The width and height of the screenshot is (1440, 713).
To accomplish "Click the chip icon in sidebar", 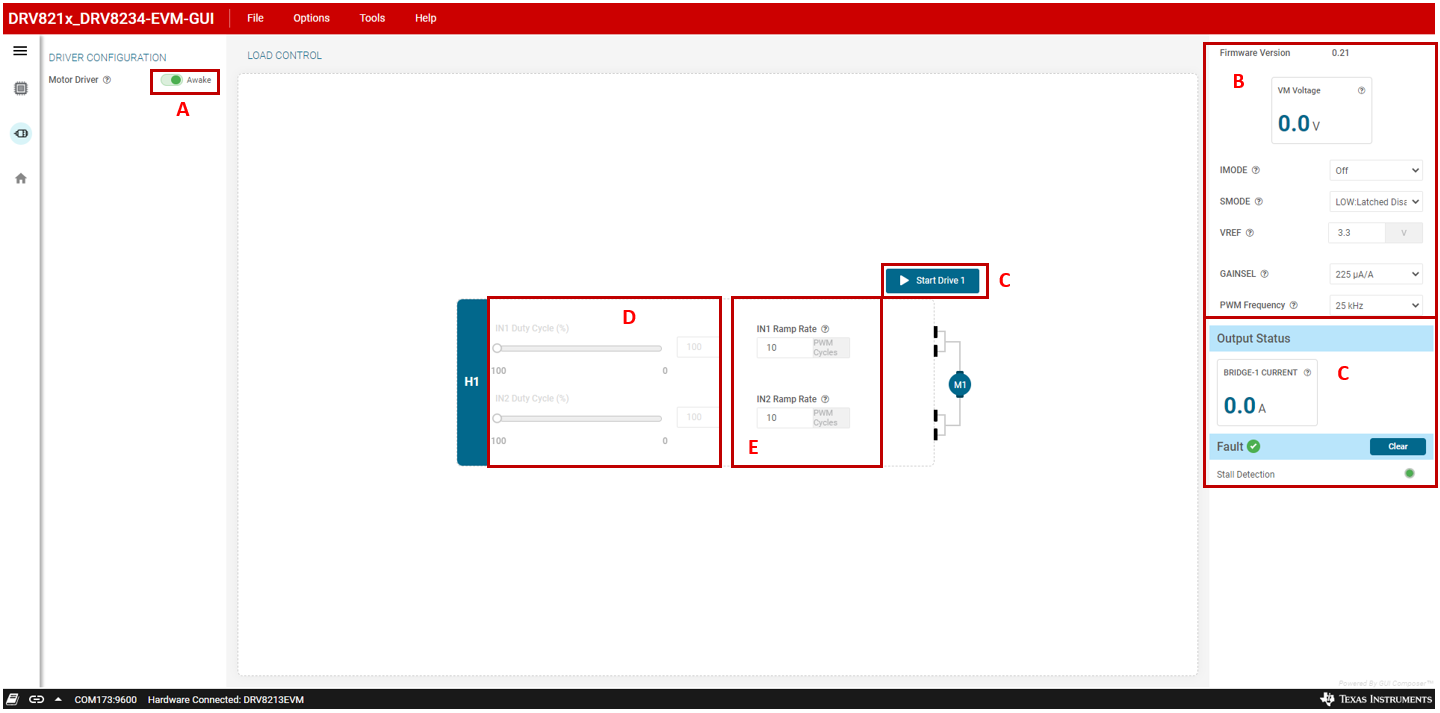I will [20, 89].
